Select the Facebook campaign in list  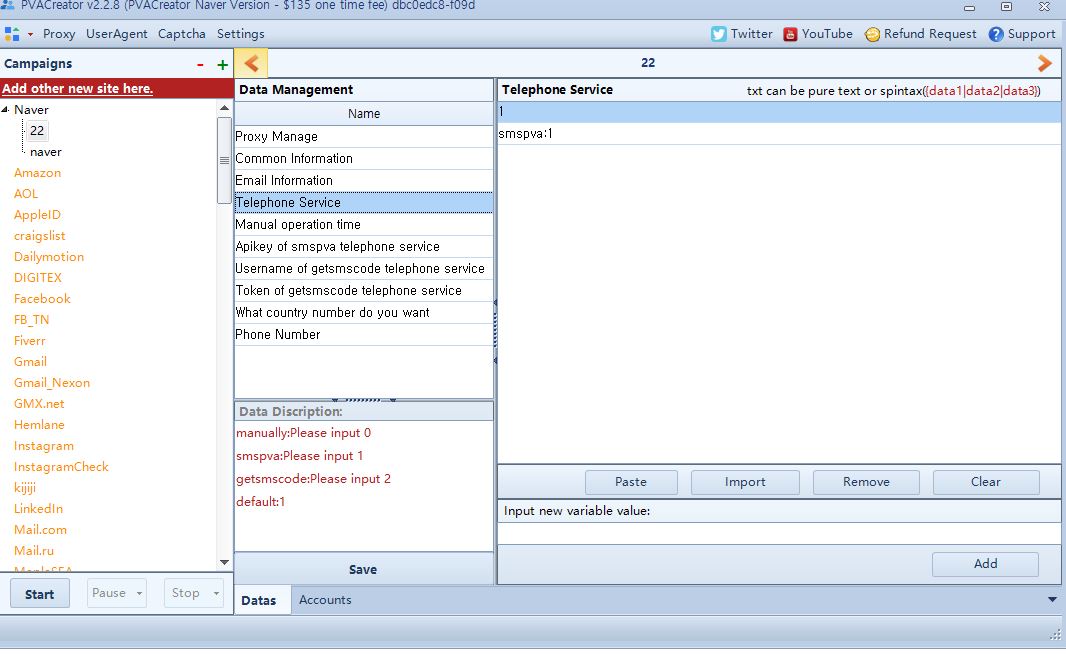42,298
